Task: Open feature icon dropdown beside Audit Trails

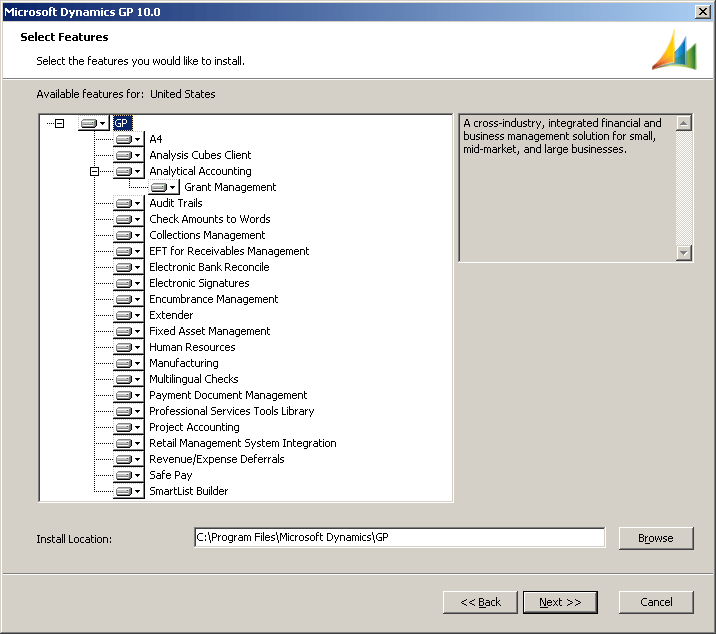Action: click(129, 203)
